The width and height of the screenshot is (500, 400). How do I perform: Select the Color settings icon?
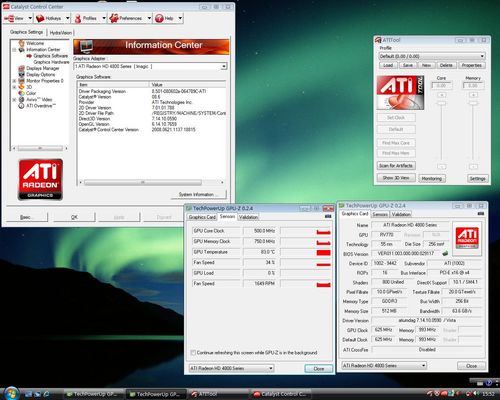click(x=22, y=93)
